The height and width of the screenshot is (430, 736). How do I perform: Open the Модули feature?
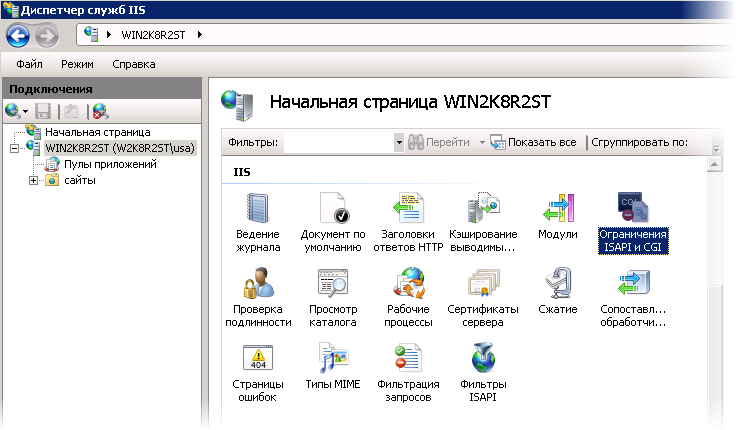pyautogui.click(x=558, y=216)
